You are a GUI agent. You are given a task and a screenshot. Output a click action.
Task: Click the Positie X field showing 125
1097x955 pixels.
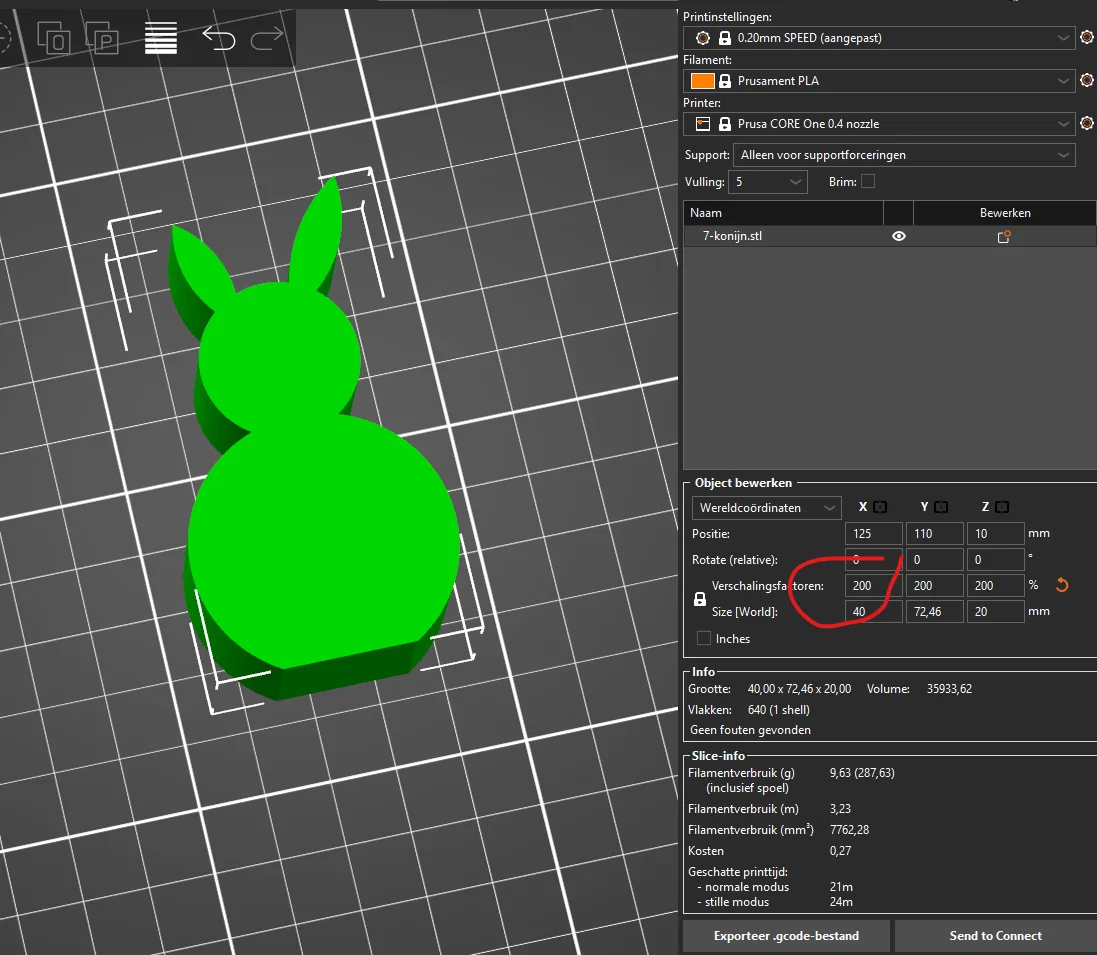click(x=873, y=533)
